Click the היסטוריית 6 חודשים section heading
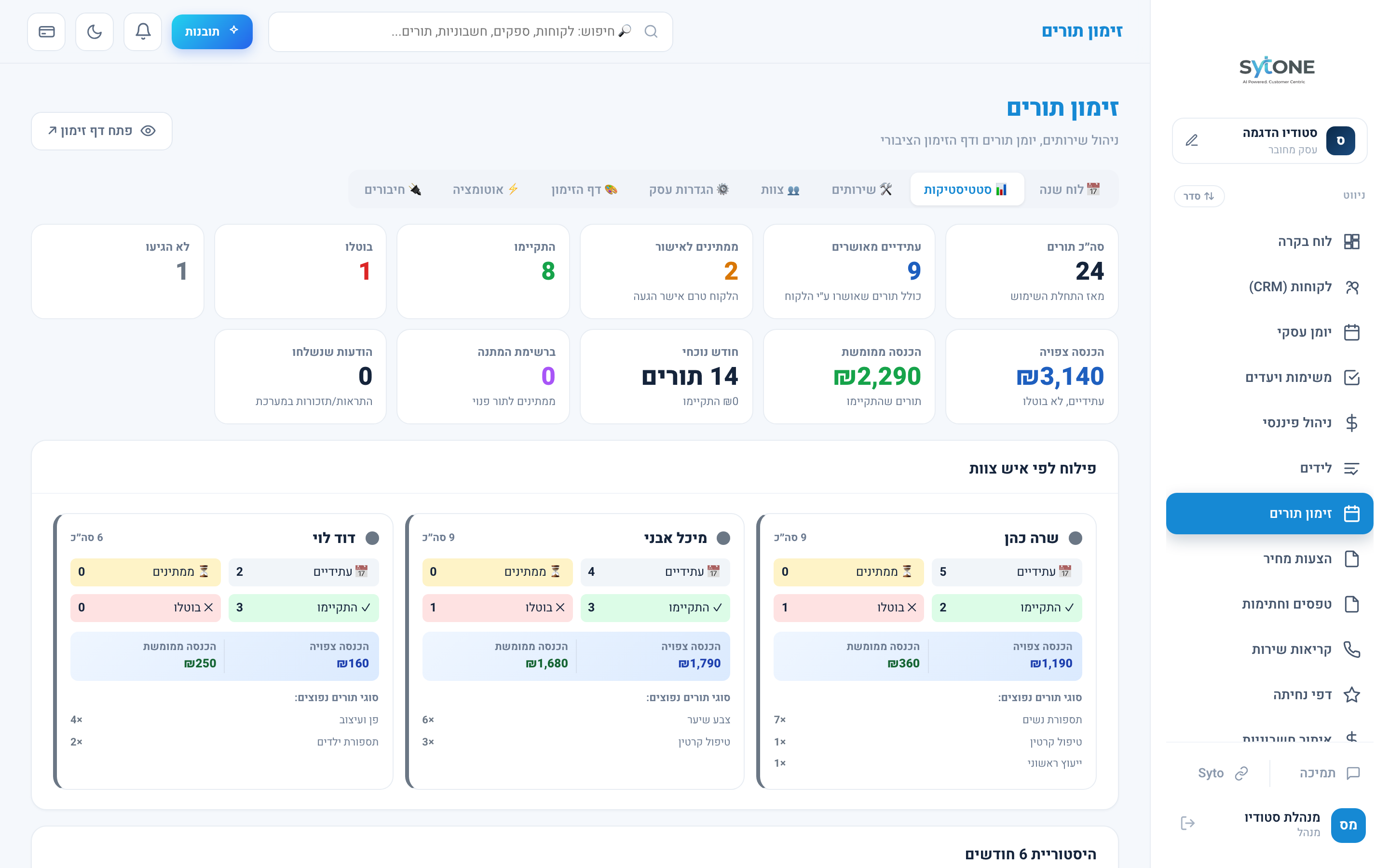 coord(1030,854)
